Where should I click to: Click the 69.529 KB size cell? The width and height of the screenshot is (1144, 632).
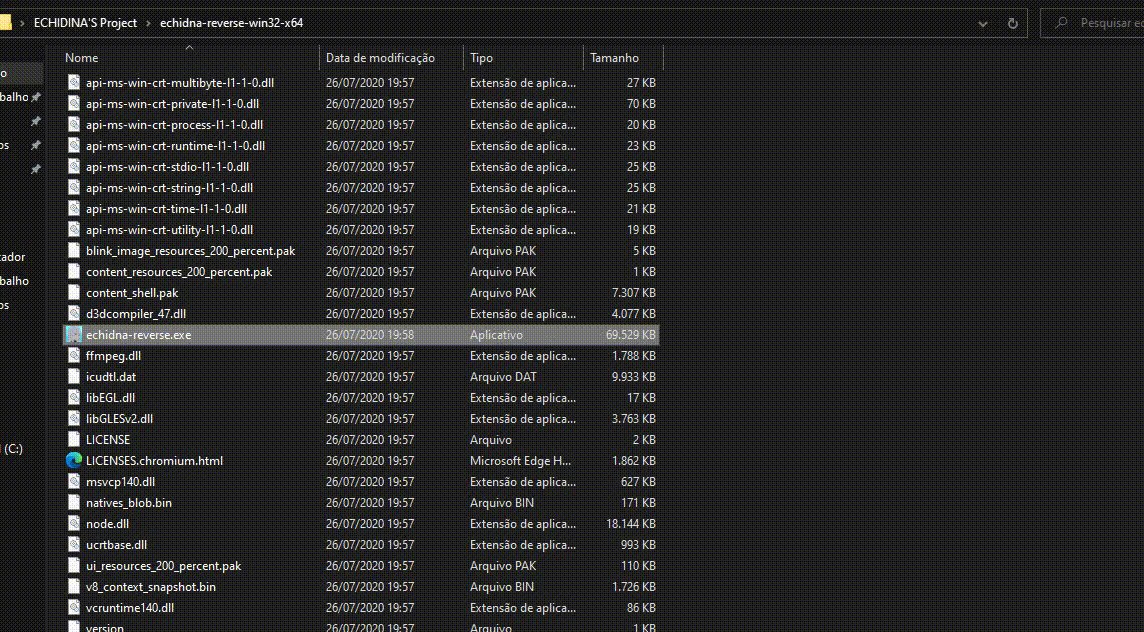coord(630,335)
